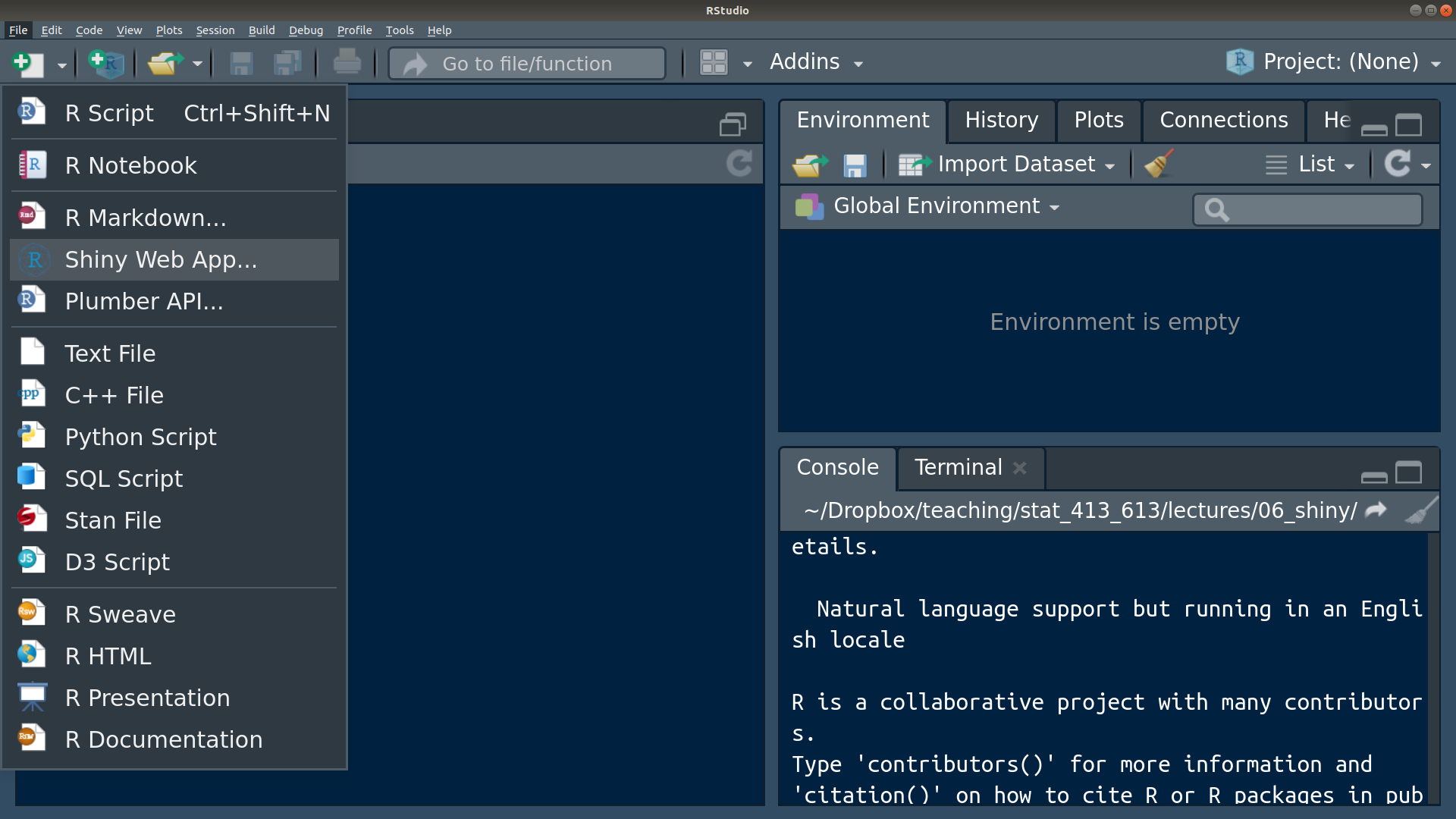Click the Save All documents icon
Image resolution: width=1456 pixels, height=819 pixels.
click(287, 63)
